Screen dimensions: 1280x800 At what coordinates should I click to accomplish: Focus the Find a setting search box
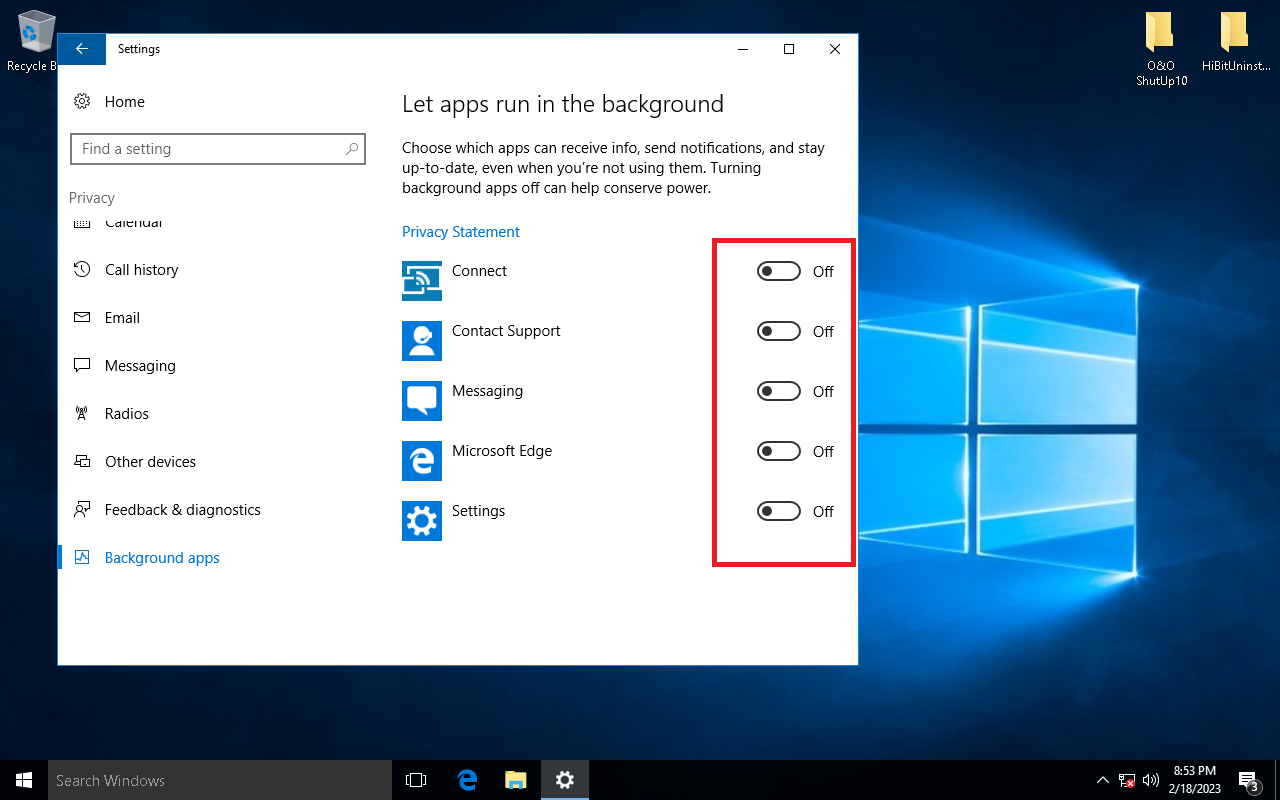pos(218,149)
